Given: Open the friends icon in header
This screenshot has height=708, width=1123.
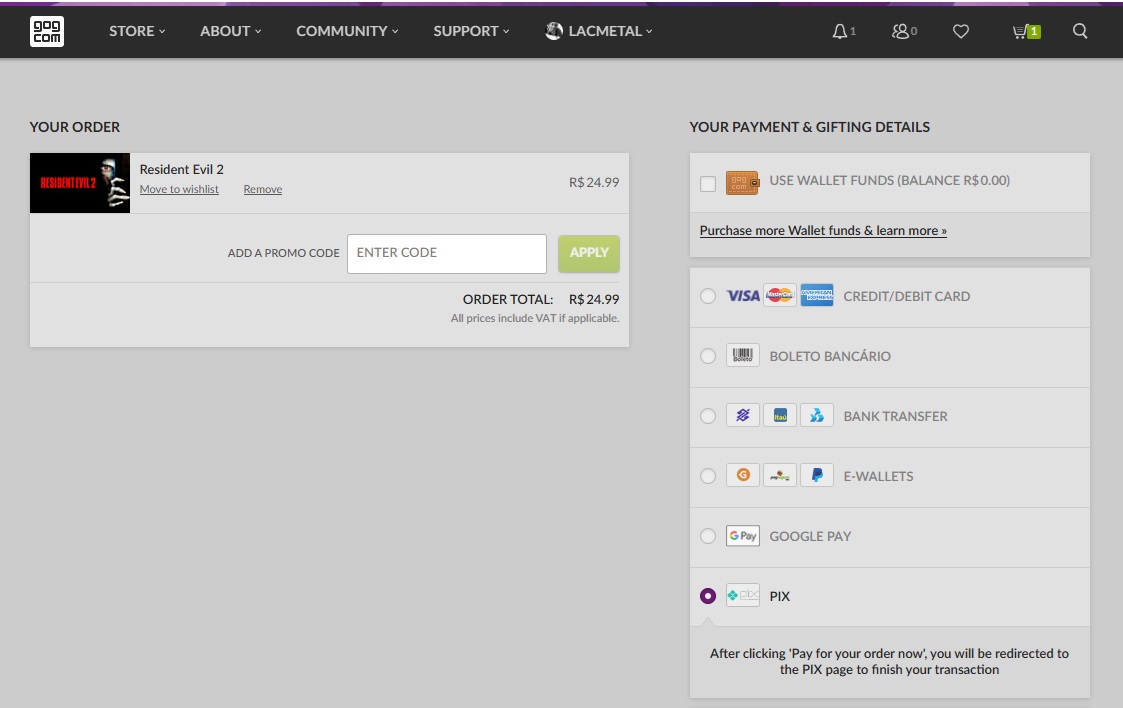Looking at the screenshot, I should pos(900,31).
